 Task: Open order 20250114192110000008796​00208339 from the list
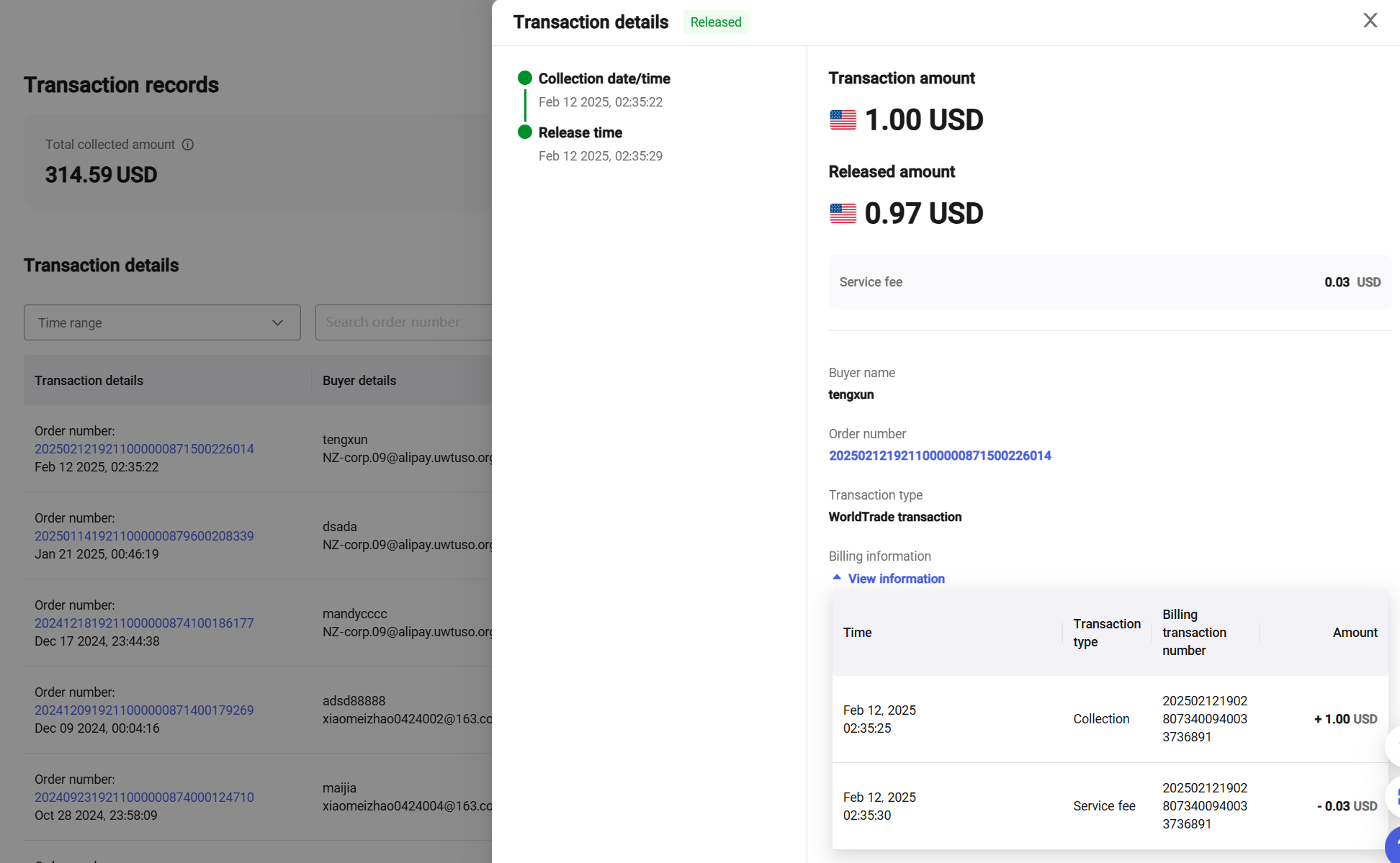point(144,536)
